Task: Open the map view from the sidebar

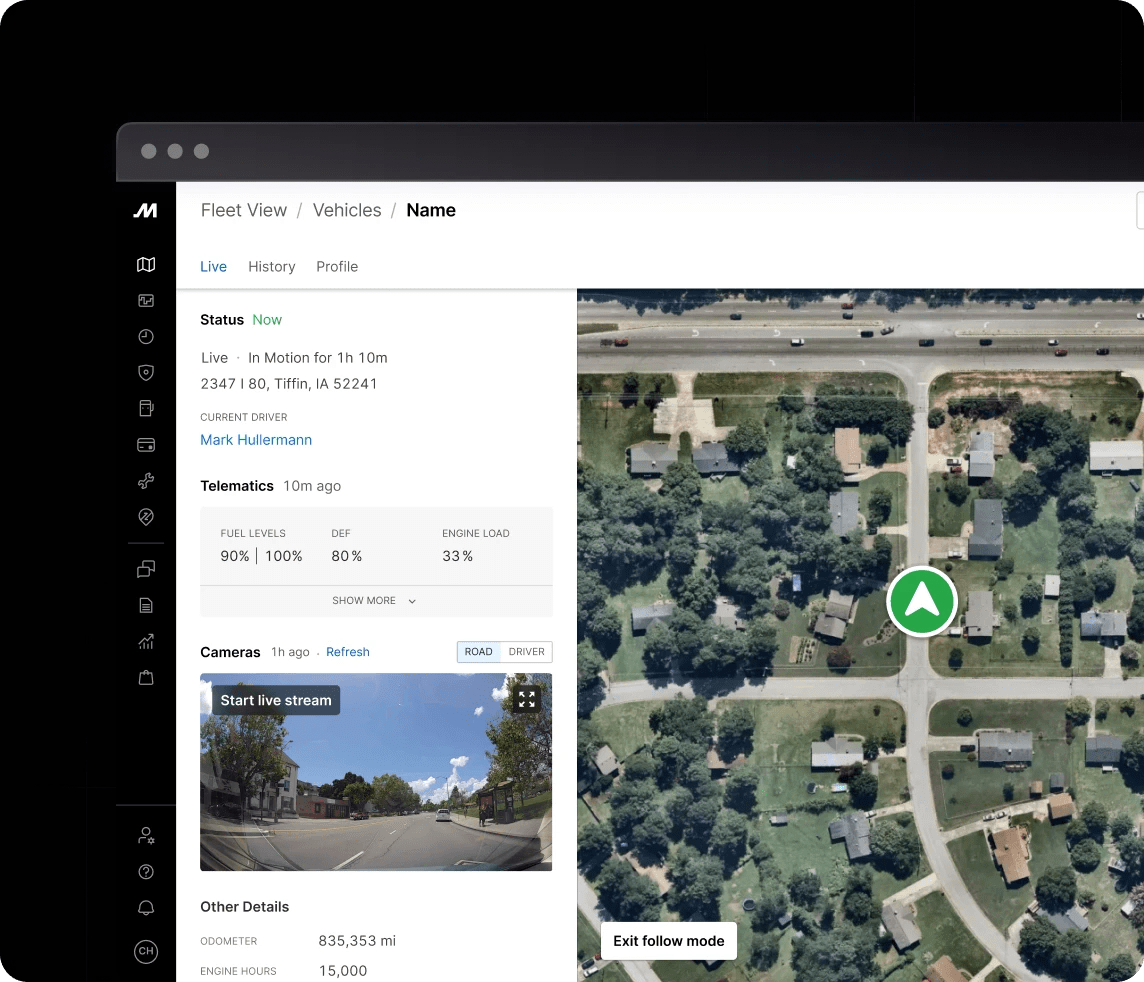Action: coord(146,265)
